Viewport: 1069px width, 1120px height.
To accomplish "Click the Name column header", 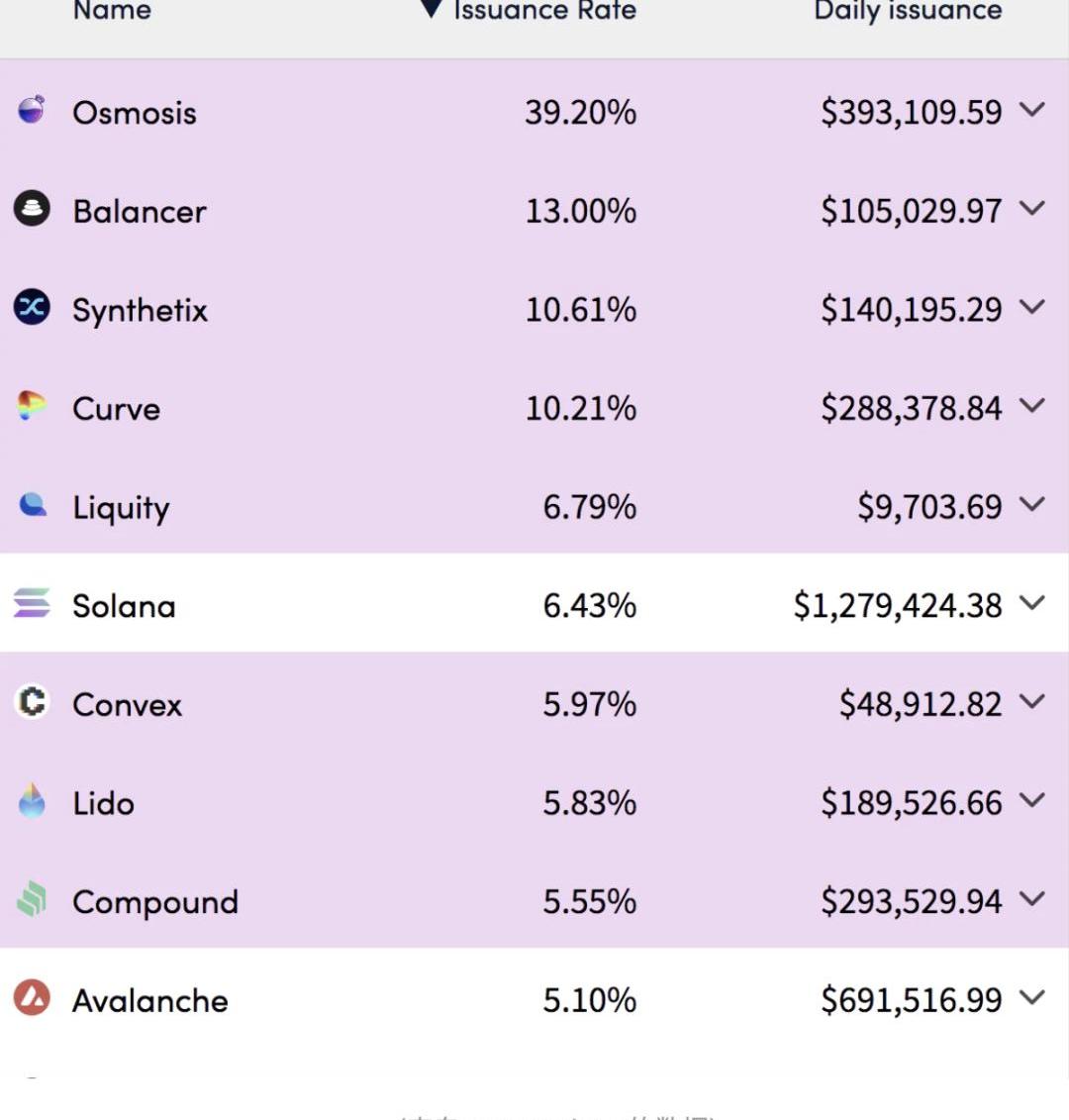I will (112, 11).
